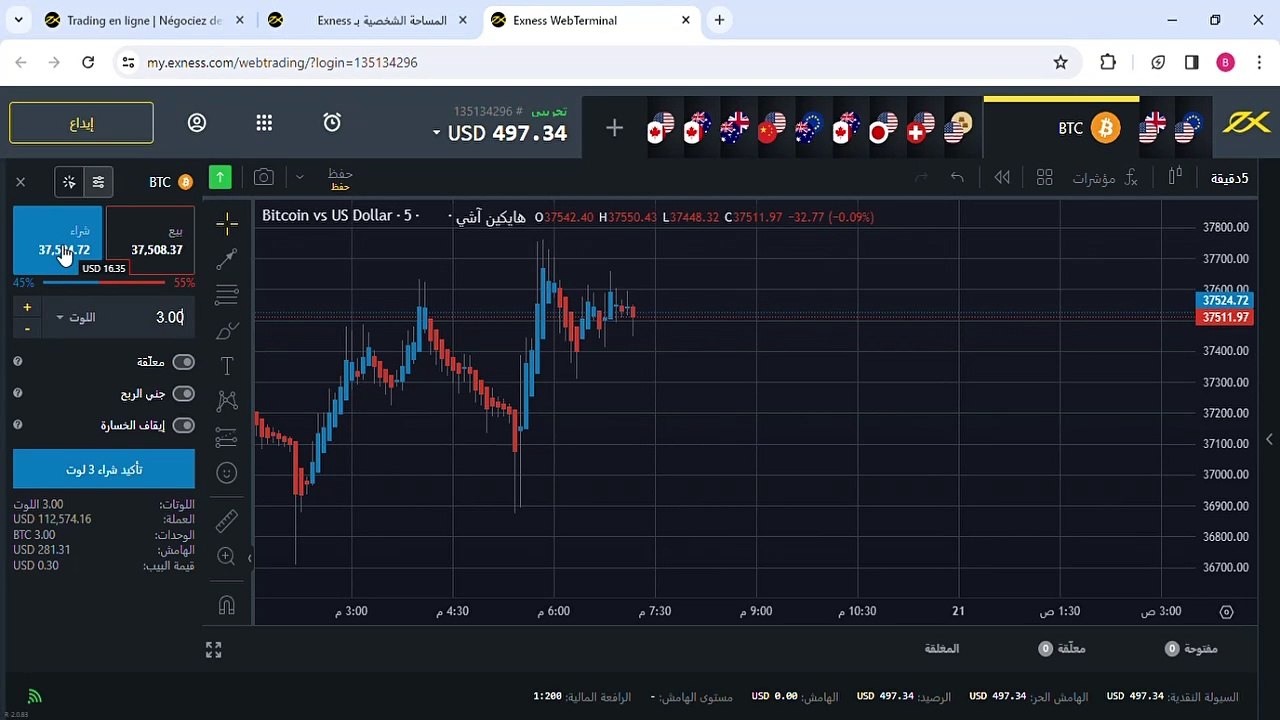Enable the stop loss (إيقاف الخسارة) toggle
Screen dimensions: 1280x720
[x=183, y=425]
